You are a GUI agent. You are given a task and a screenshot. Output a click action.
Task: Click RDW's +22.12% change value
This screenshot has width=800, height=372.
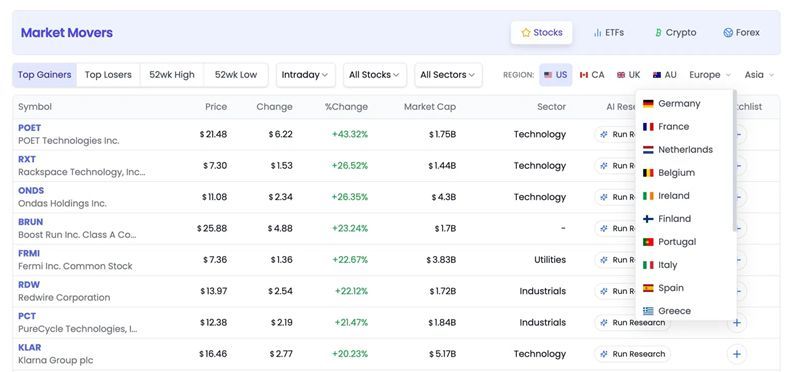(352, 291)
